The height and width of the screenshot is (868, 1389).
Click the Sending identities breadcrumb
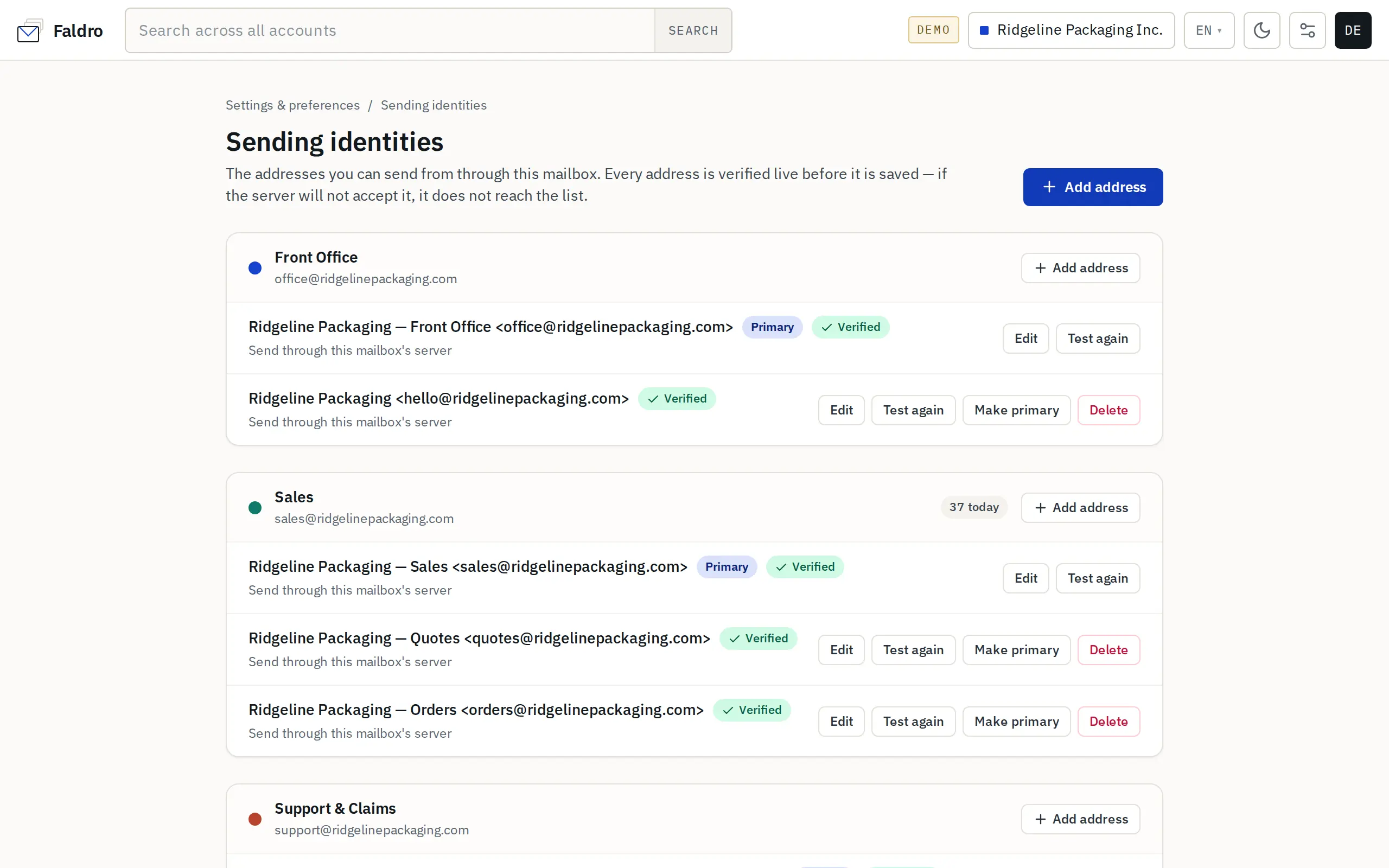(434, 105)
